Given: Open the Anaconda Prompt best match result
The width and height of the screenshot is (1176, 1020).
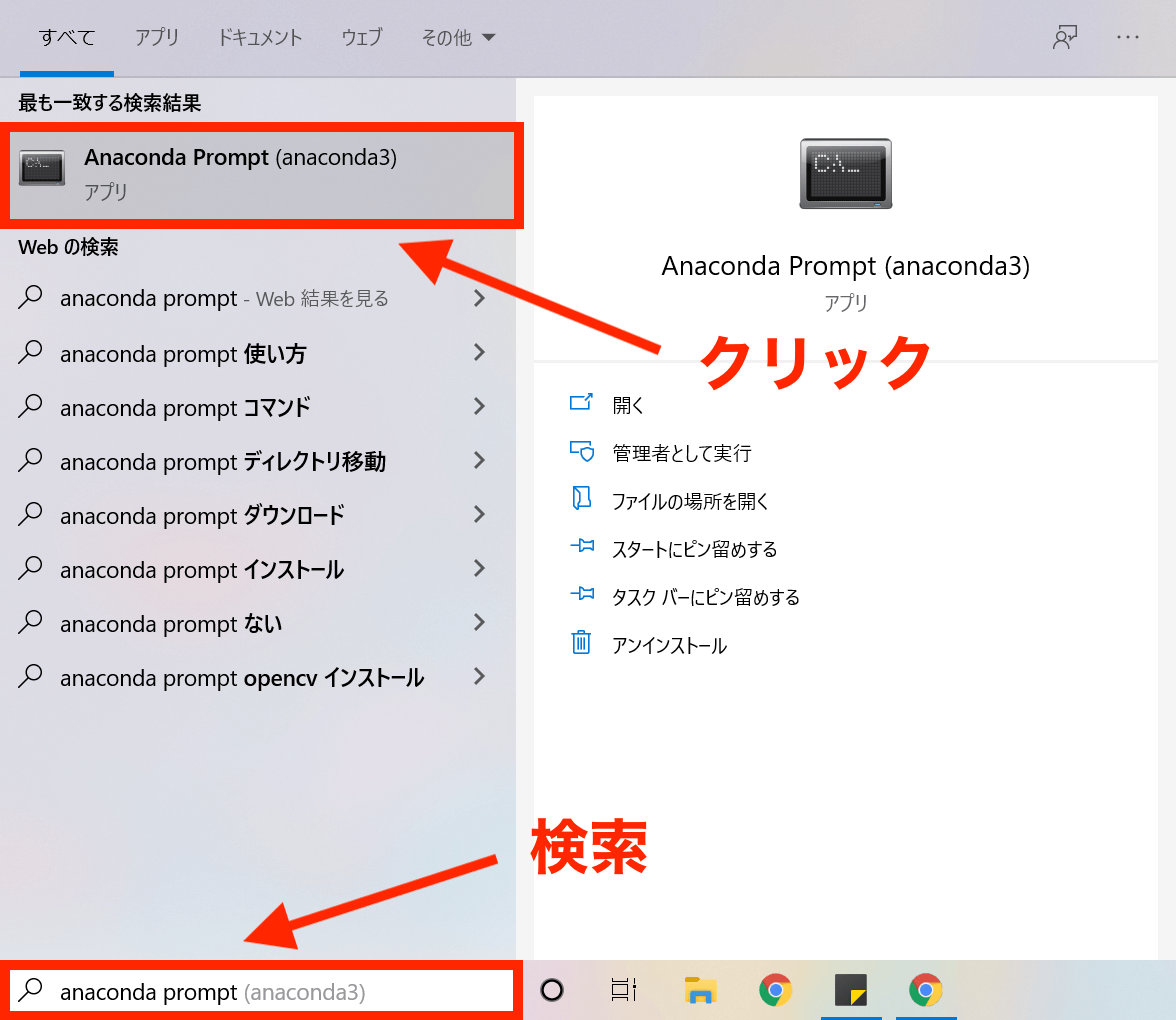Looking at the screenshot, I should pyautogui.click(x=240, y=172).
